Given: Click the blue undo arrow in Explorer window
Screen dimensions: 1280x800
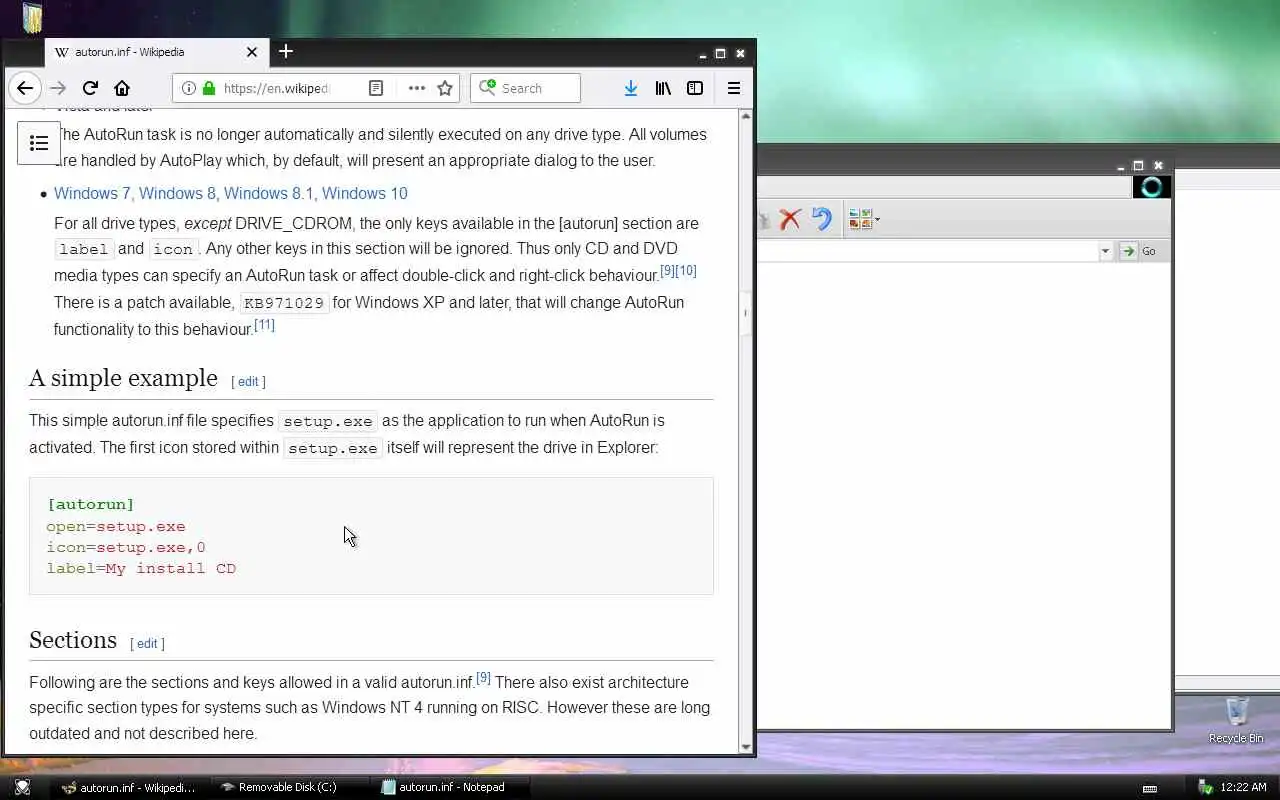Looking at the screenshot, I should [x=822, y=219].
